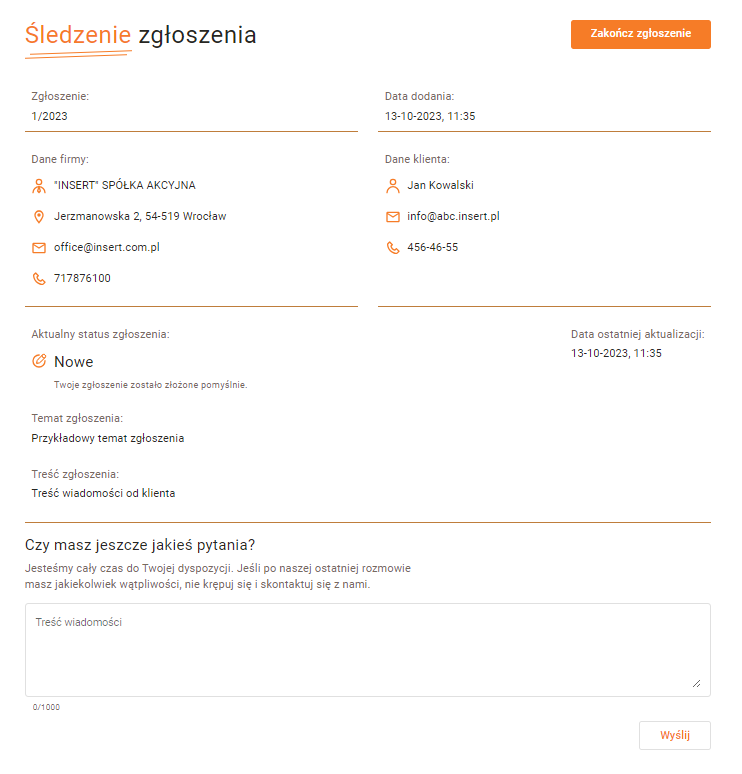
Task: Click the status icon beside Nowe
Action: (39, 361)
